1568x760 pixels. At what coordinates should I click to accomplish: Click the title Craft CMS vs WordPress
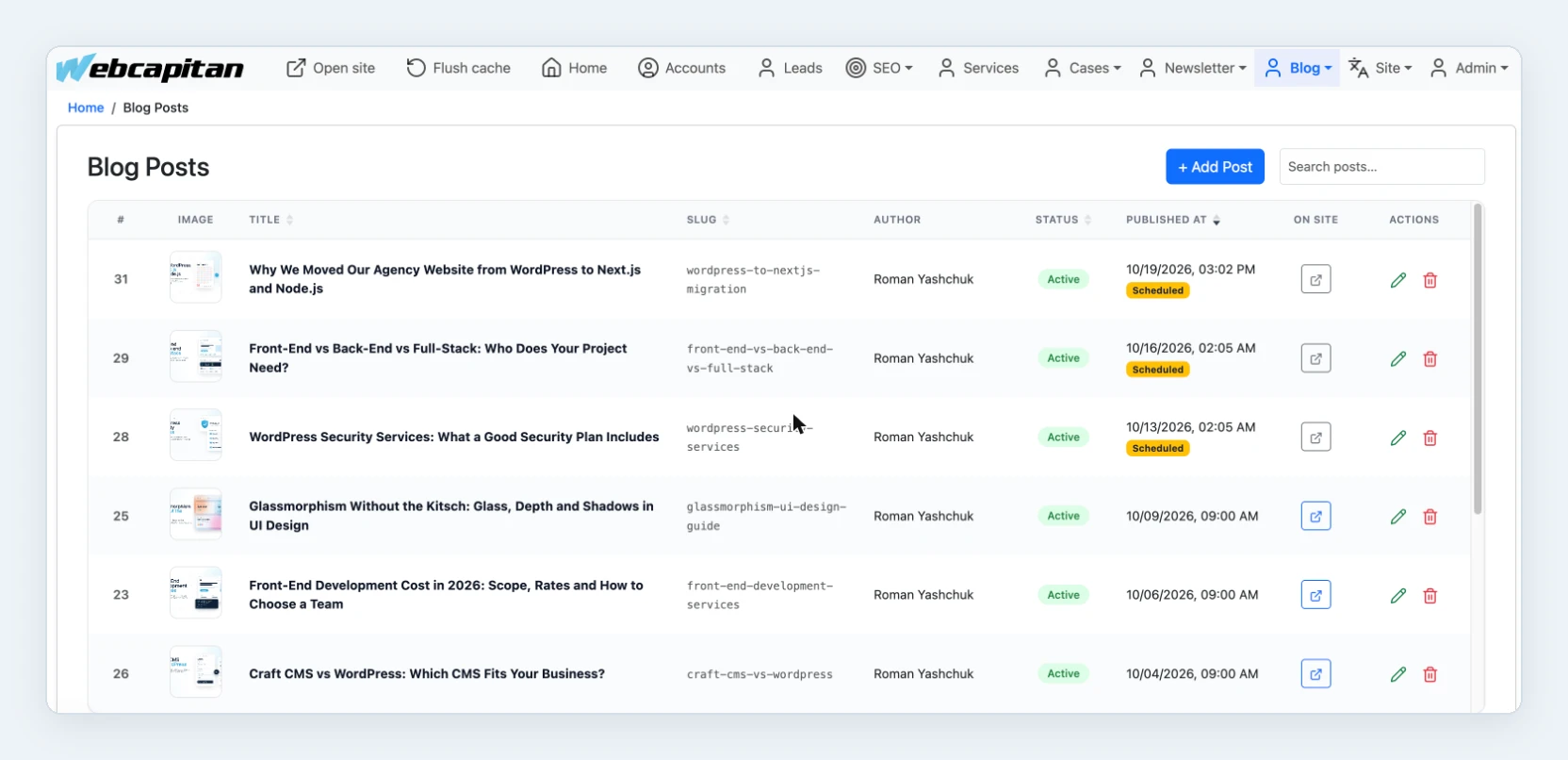click(x=427, y=674)
